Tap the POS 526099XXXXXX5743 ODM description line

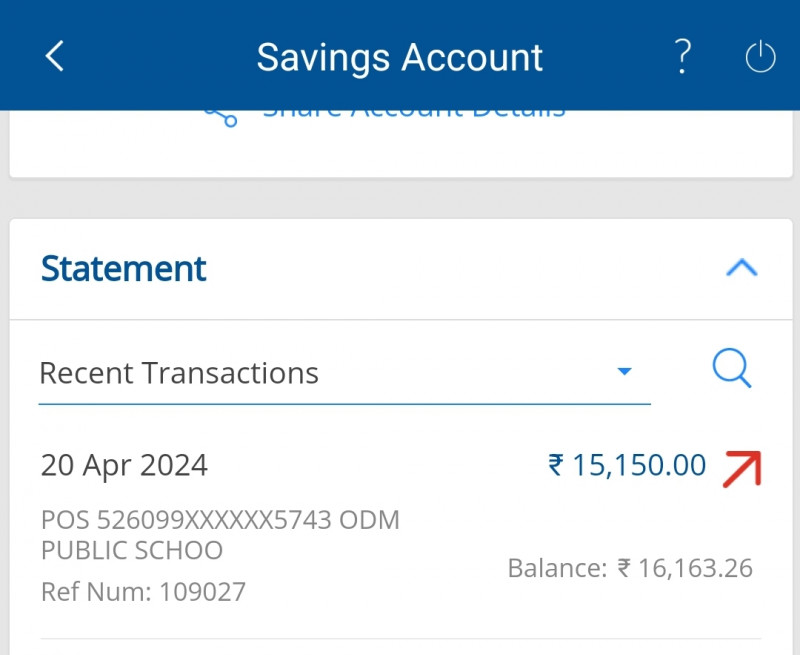pyautogui.click(x=220, y=520)
